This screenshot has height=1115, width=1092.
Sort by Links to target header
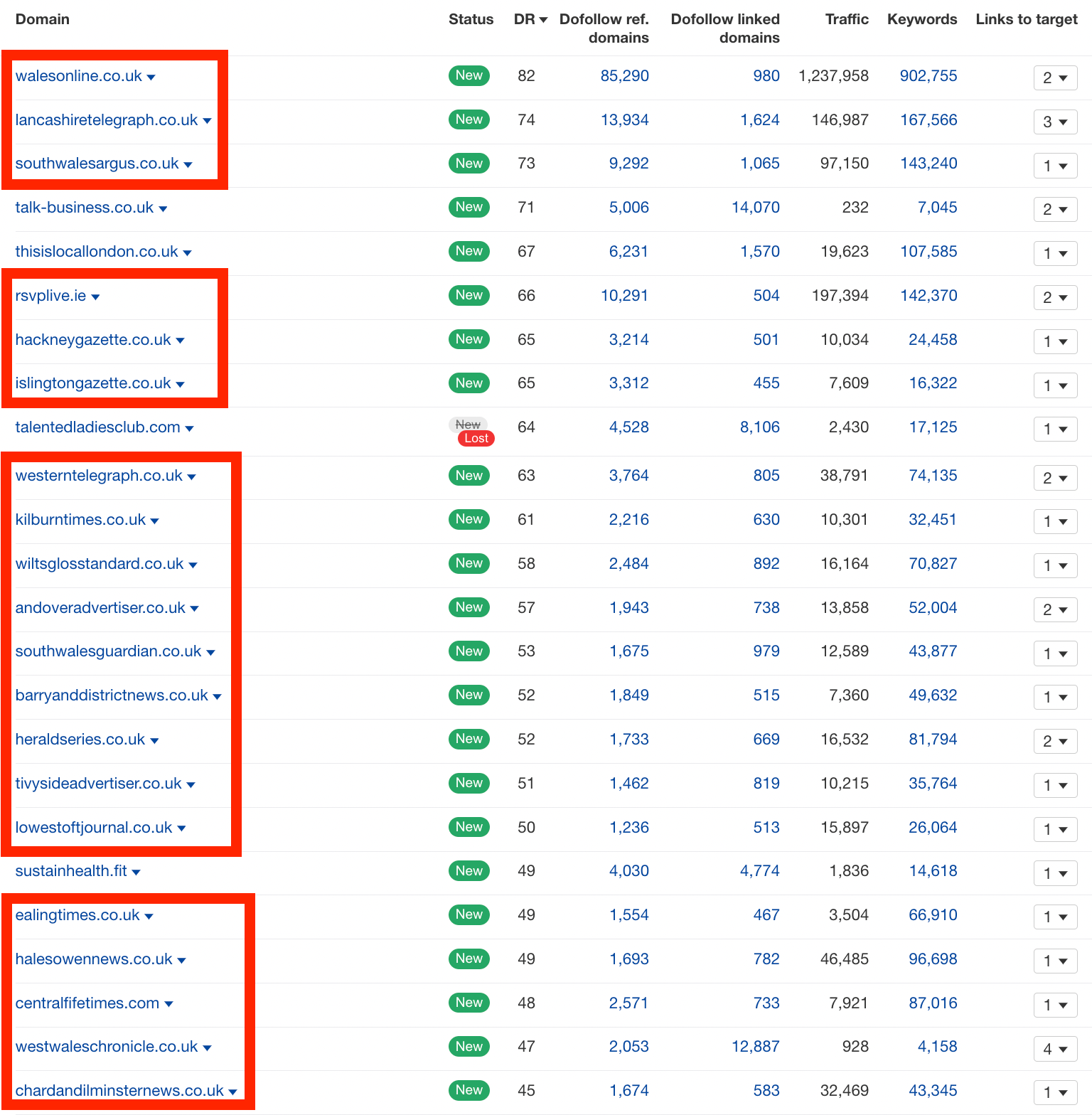pos(1027,19)
